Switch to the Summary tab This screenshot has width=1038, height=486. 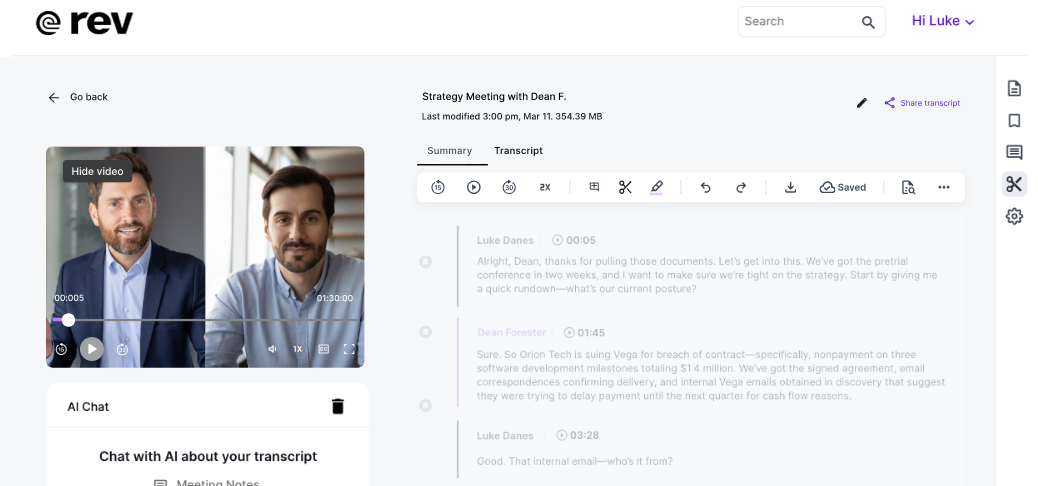tap(449, 151)
